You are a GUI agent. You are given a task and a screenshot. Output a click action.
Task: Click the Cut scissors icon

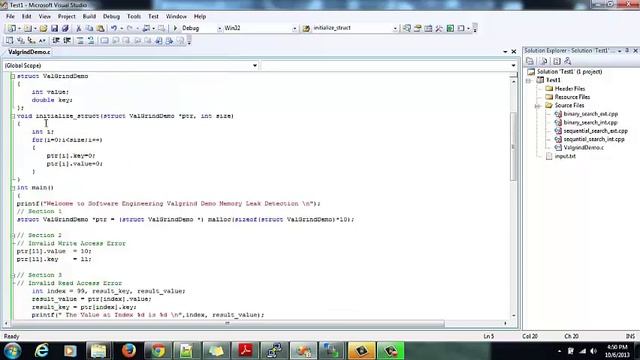(x=79, y=28)
